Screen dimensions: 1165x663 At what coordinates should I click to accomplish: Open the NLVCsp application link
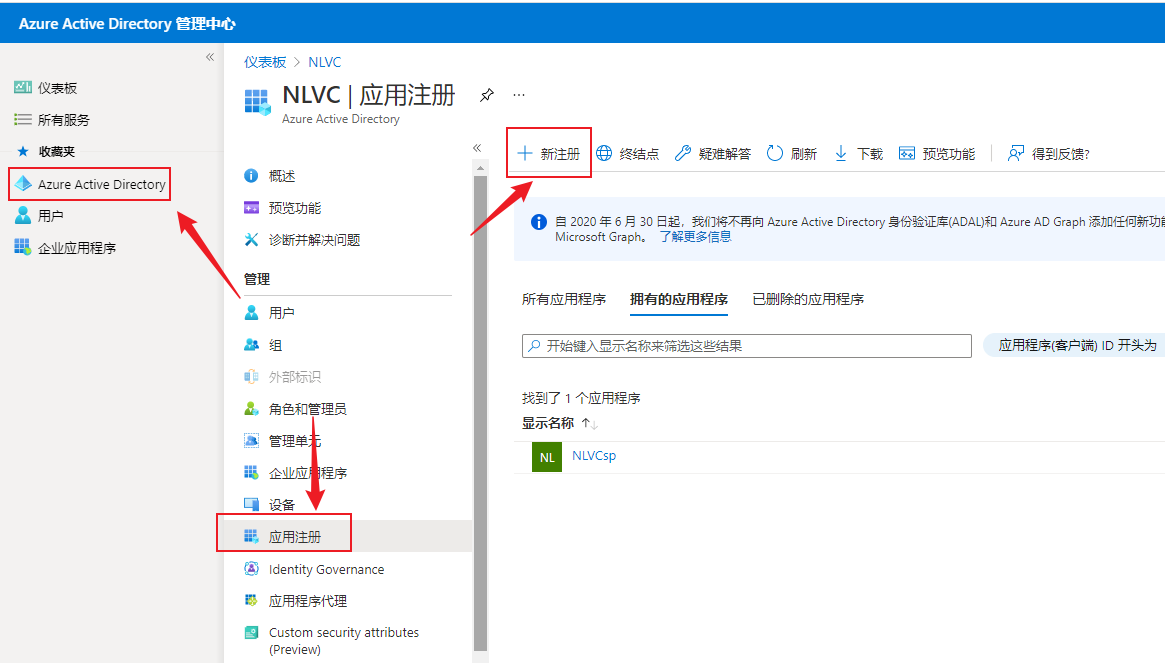click(x=594, y=456)
